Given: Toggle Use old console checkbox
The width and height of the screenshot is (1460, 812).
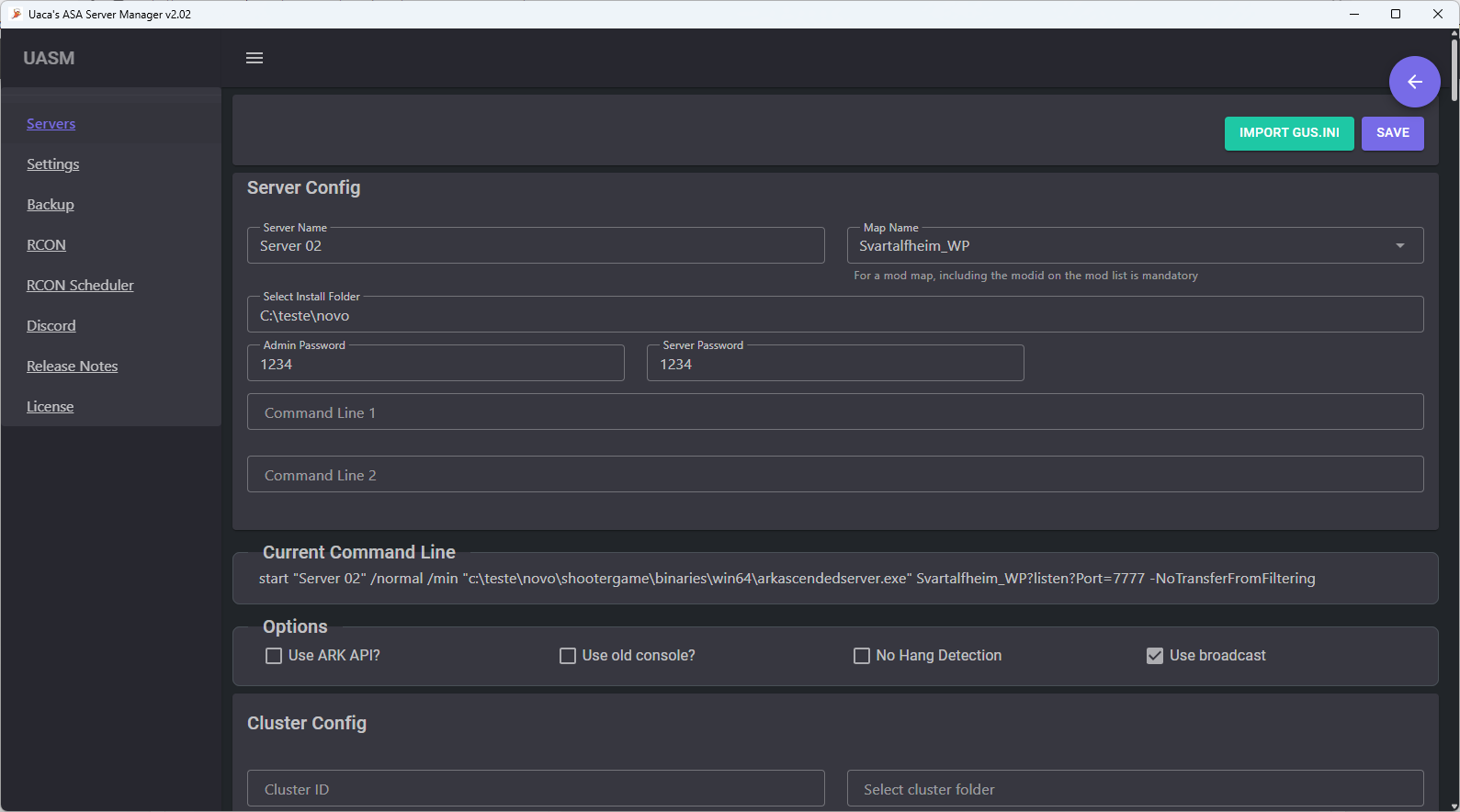Looking at the screenshot, I should tap(568, 656).
